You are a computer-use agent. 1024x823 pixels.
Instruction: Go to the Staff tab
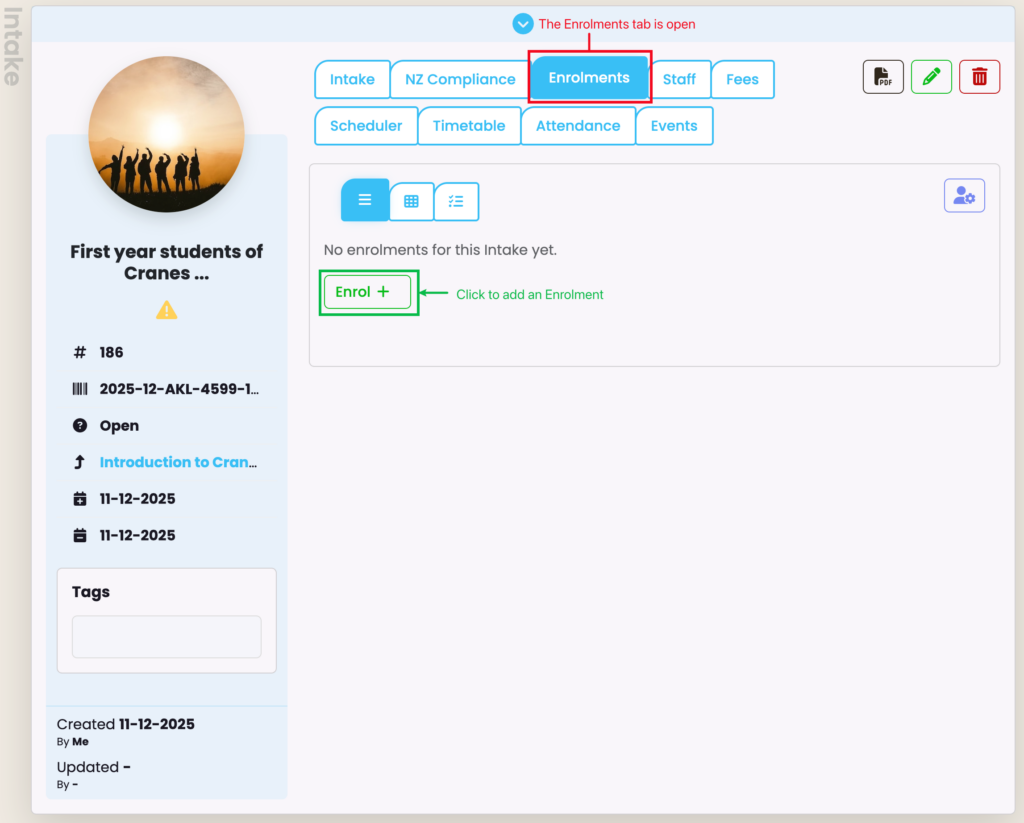click(x=679, y=80)
